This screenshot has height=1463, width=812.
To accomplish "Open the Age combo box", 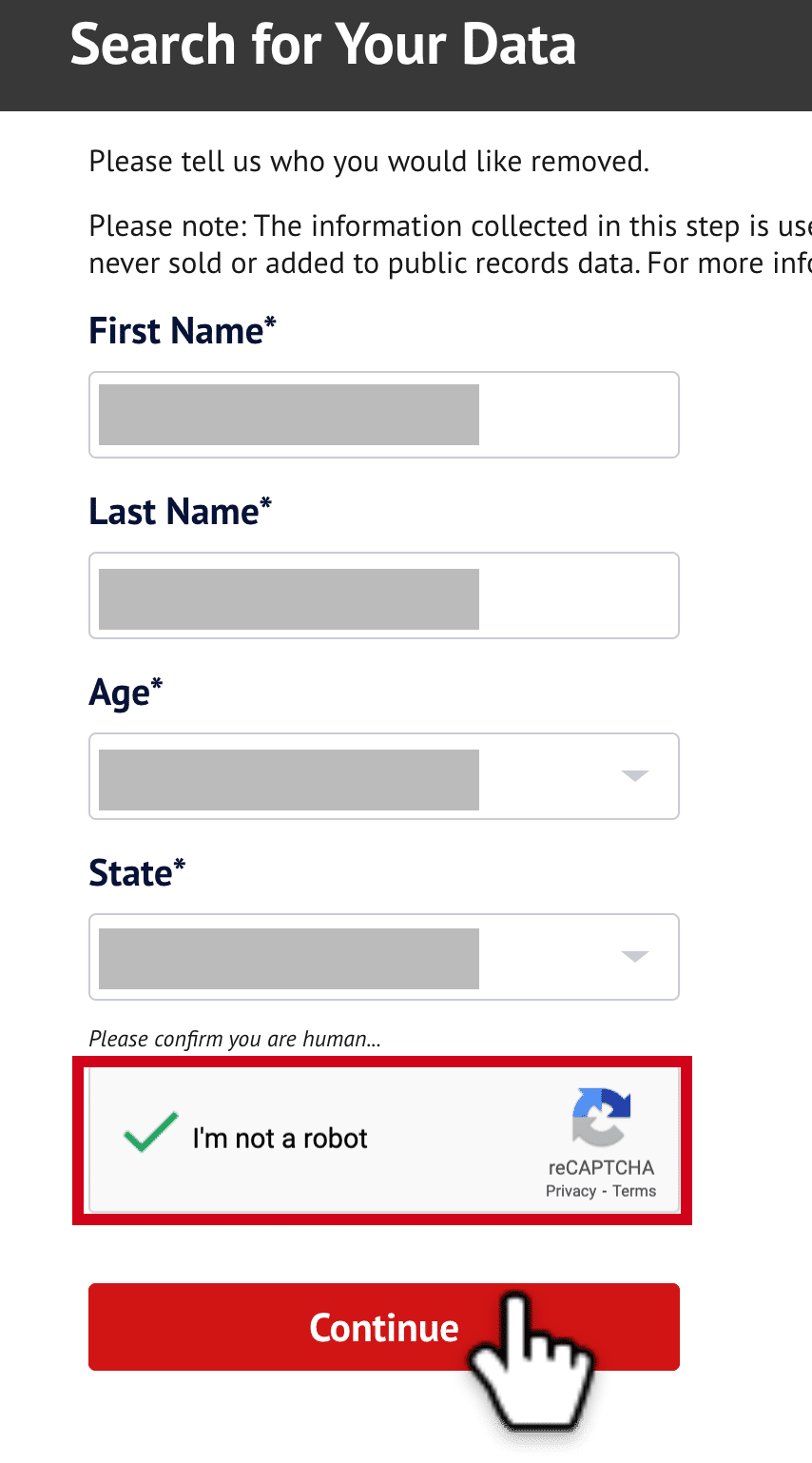I will [384, 776].
